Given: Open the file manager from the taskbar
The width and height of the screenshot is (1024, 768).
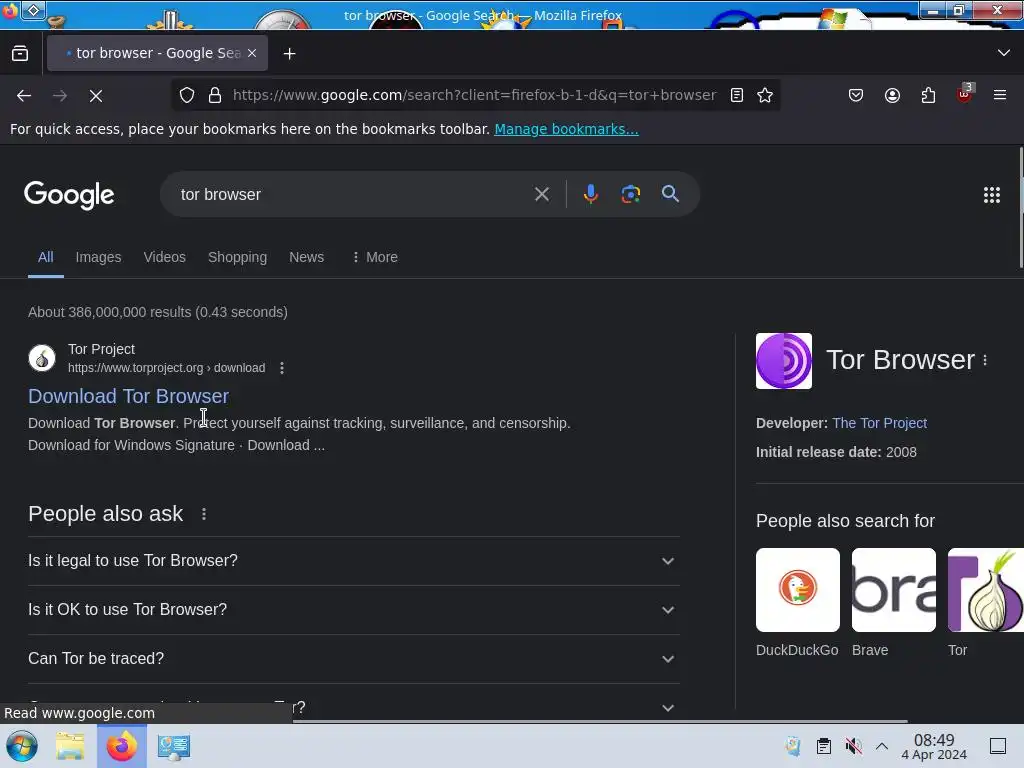Looking at the screenshot, I should 70,746.
